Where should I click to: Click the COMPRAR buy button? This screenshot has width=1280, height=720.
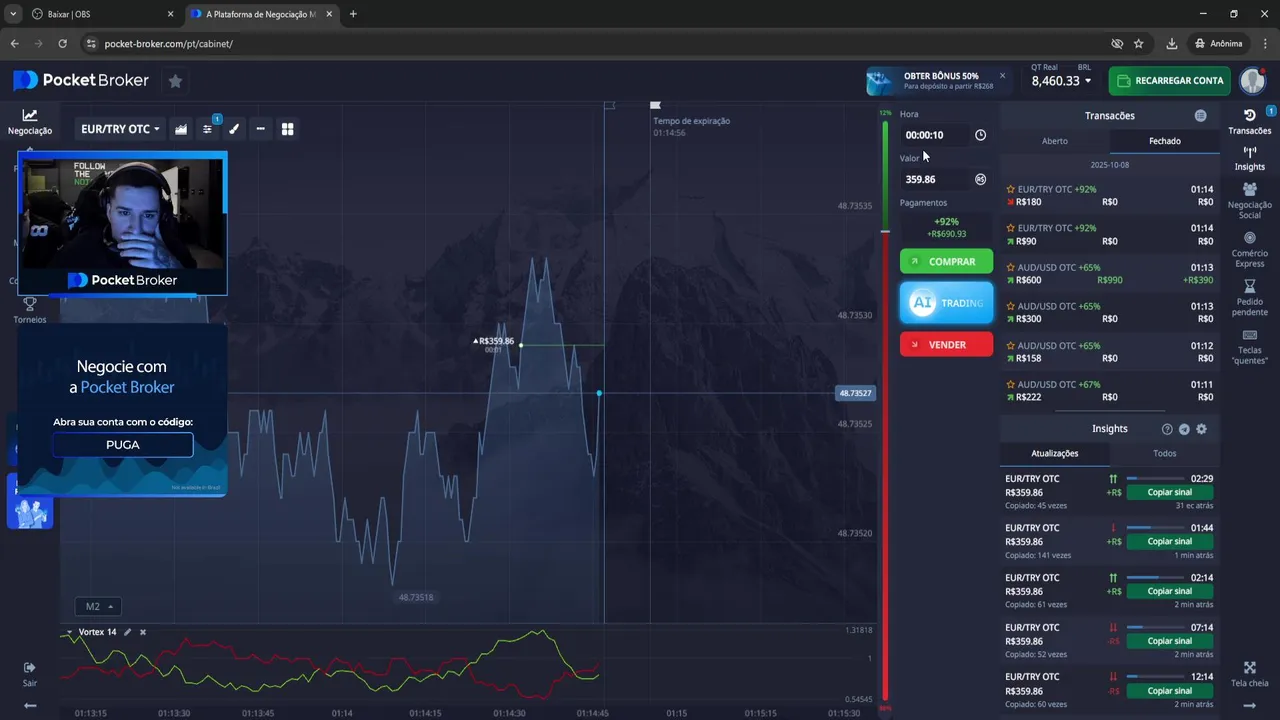[x=946, y=262]
